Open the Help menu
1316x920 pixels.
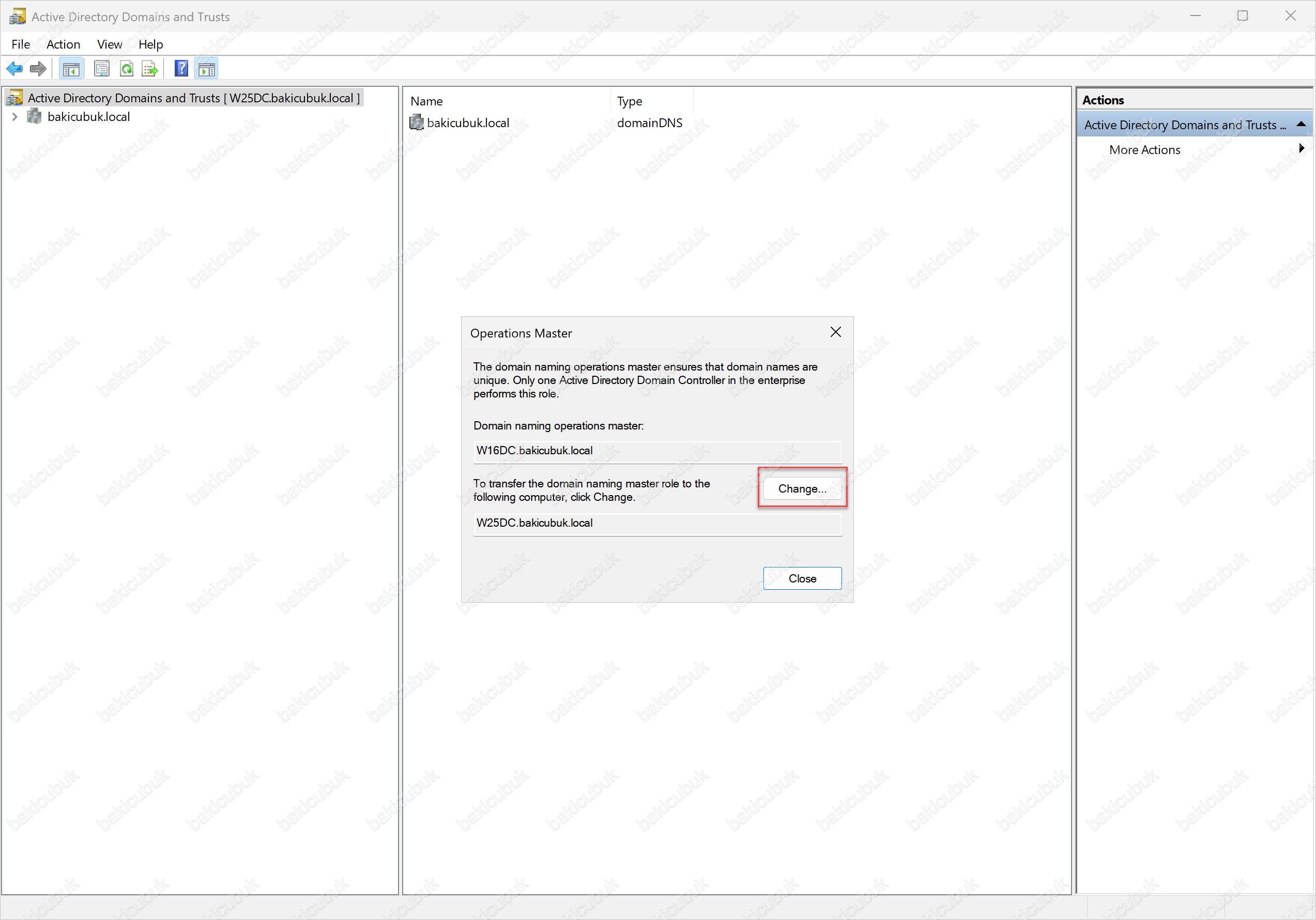coord(151,44)
